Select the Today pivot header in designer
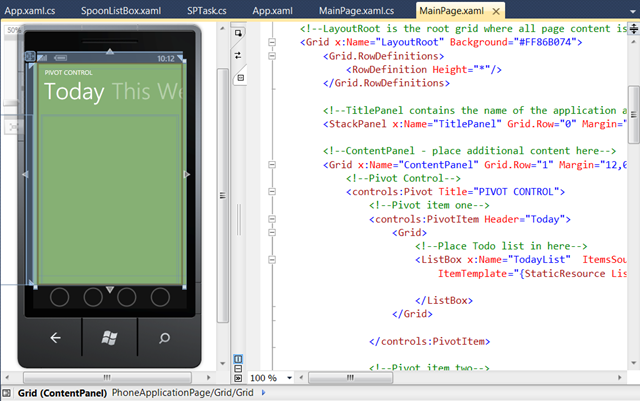The width and height of the screenshot is (640, 401). point(74,92)
